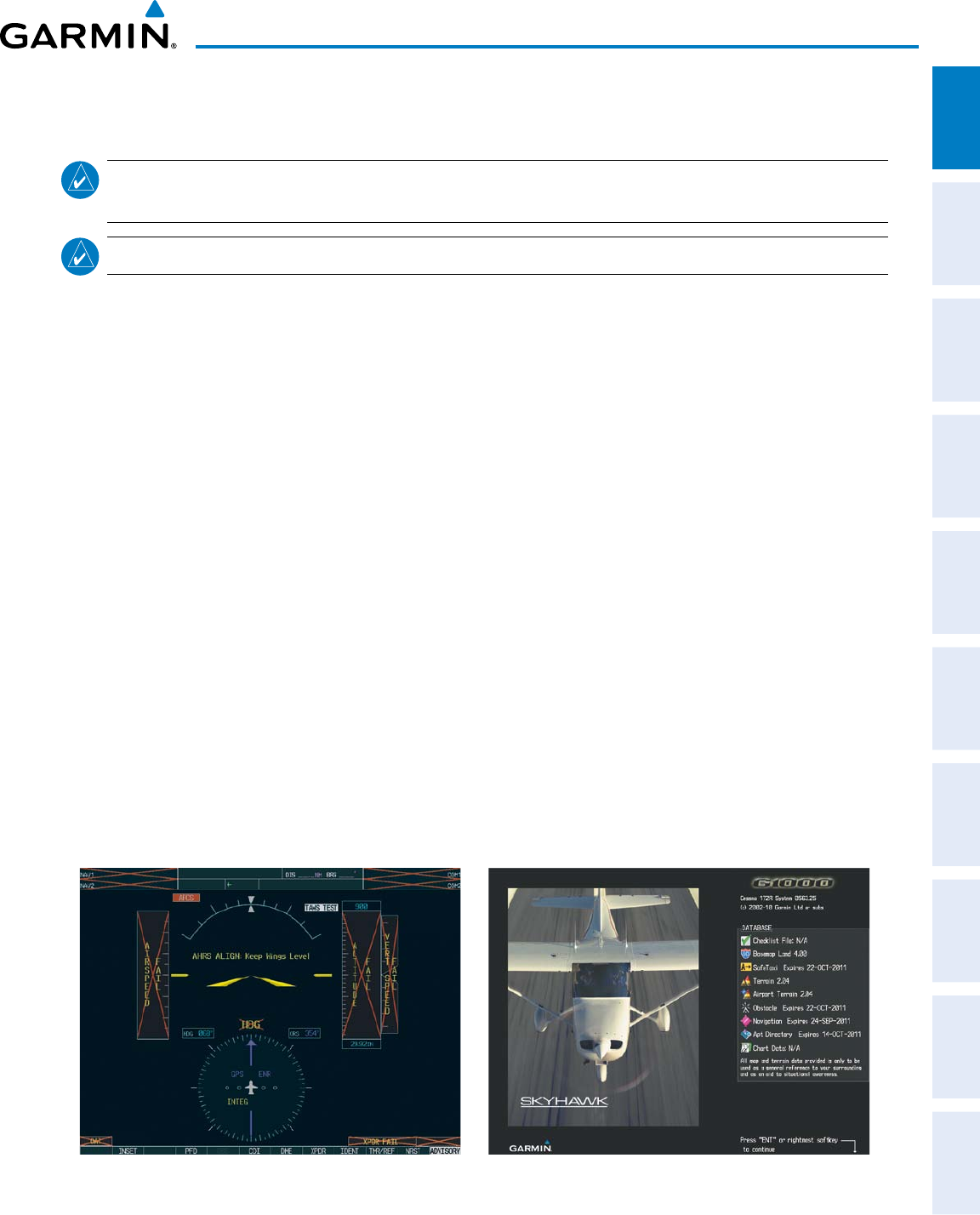Viewport: 980px width, 1215px height.
Task: Click the COM2 frequency field
Action: [413, 885]
